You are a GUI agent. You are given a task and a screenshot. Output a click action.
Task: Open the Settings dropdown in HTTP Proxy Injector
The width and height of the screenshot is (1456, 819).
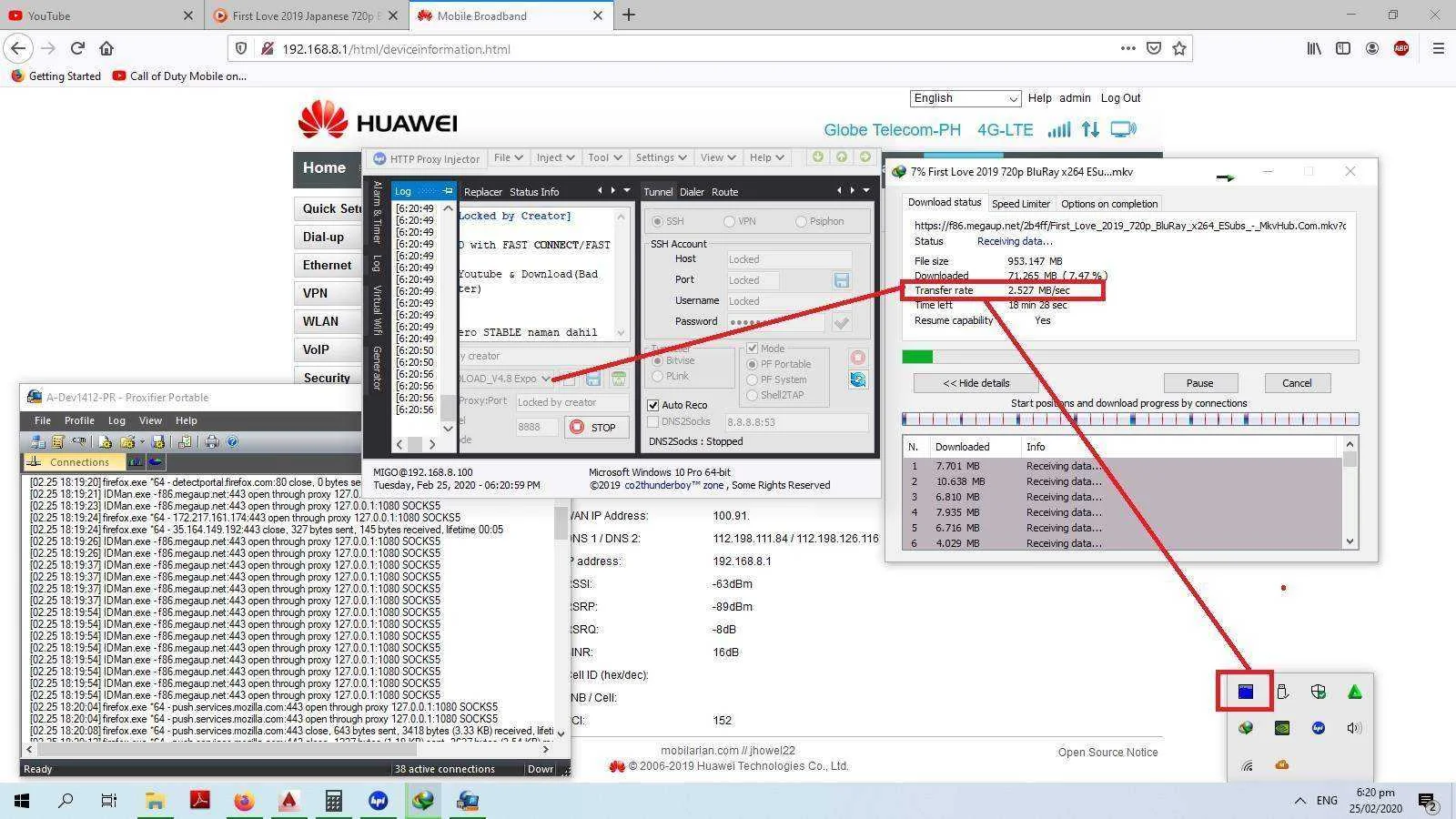(661, 157)
